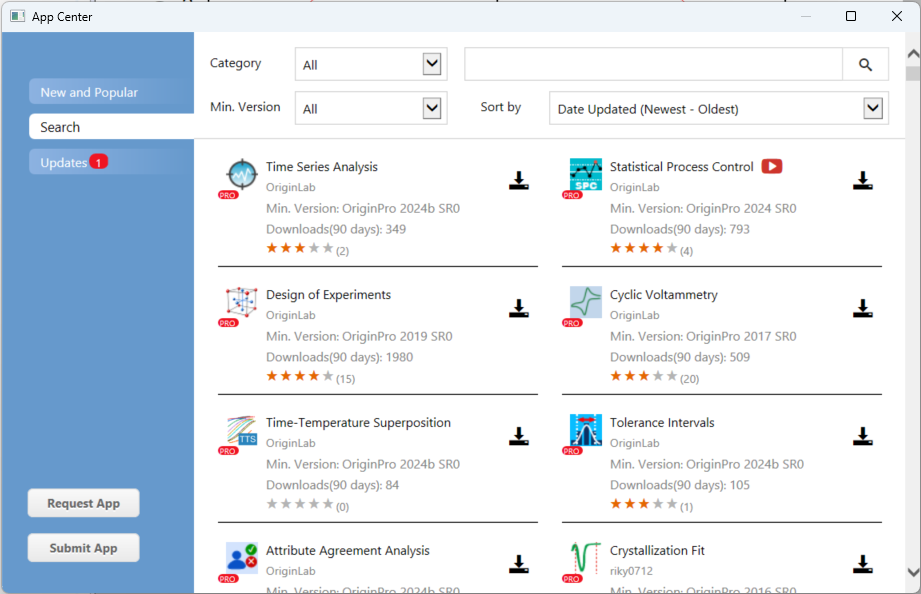
Task: Click the scroll up arrow of the scrollbar
Action: point(913,54)
